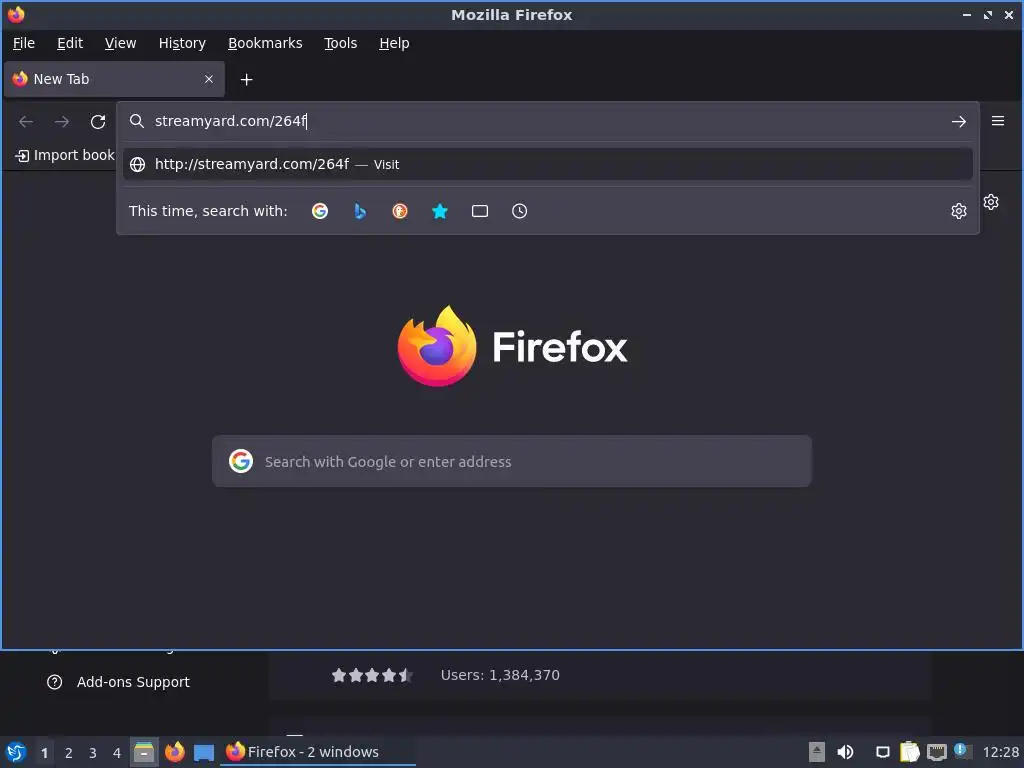
Task: Open the new tab page personalize gear
Action: coord(991,202)
